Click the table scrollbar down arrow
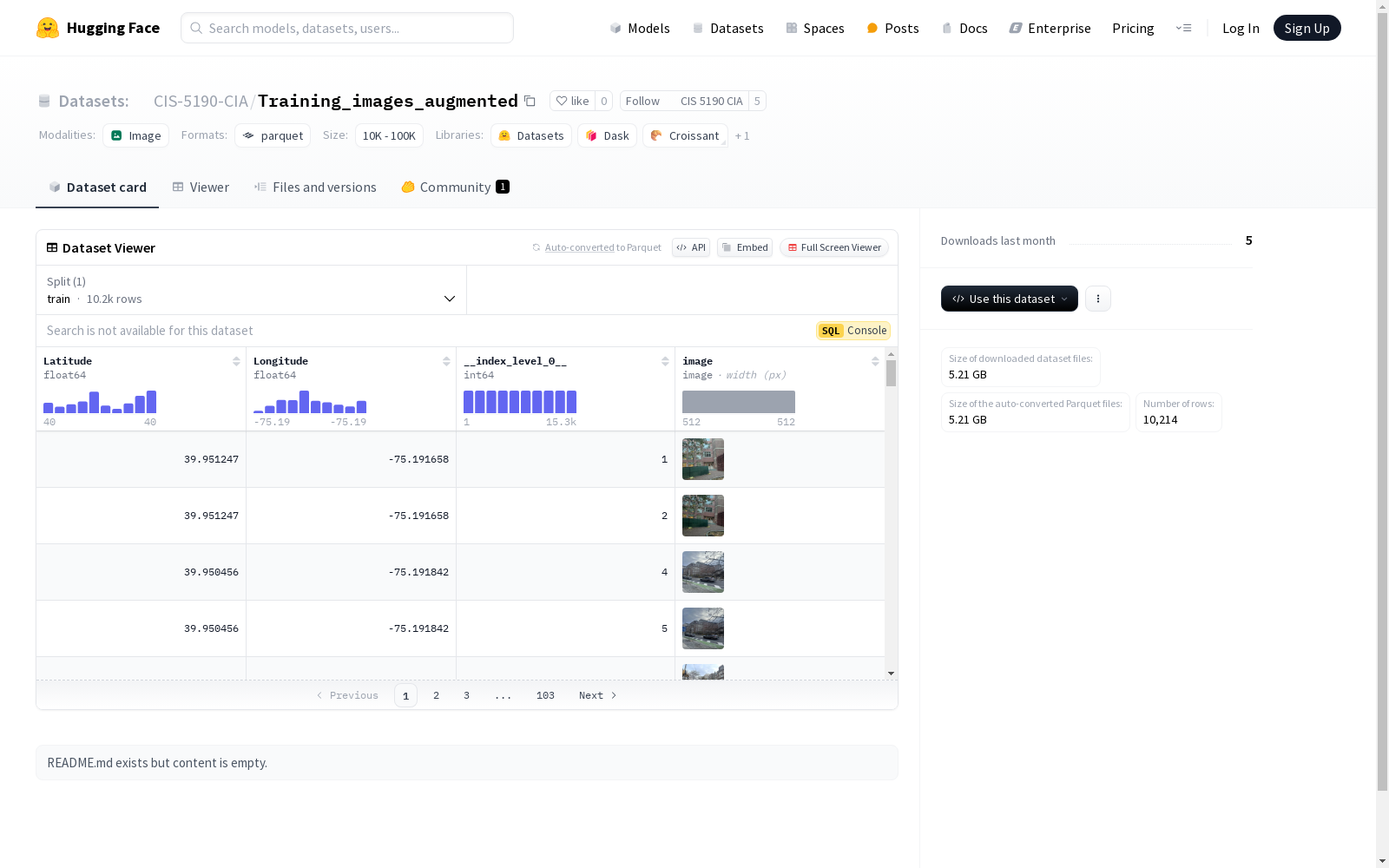 click(892, 674)
